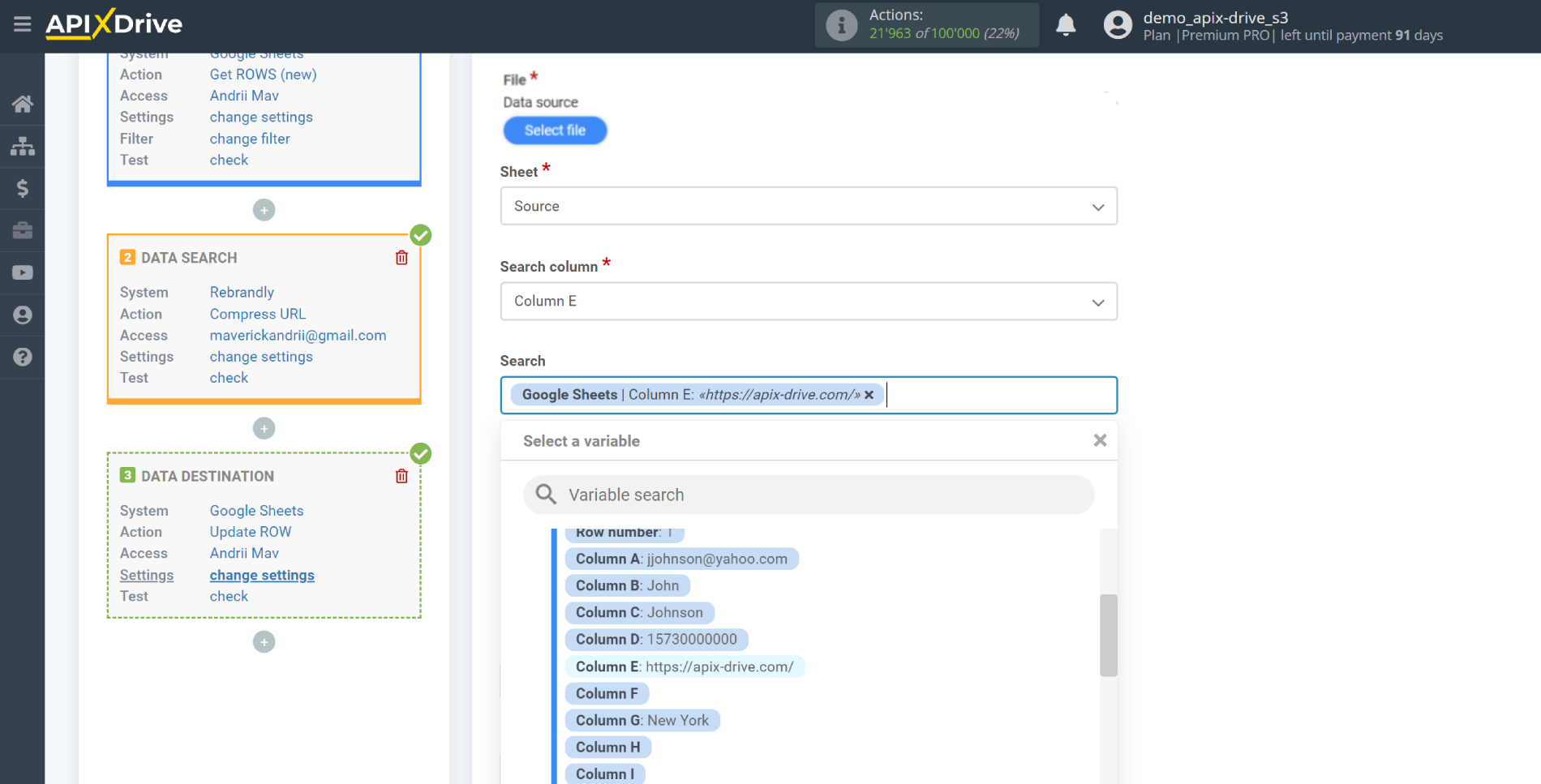Screen dimensions: 1541x784
Task: Open the YouTube video icon in sidebar
Action: pos(23,272)
